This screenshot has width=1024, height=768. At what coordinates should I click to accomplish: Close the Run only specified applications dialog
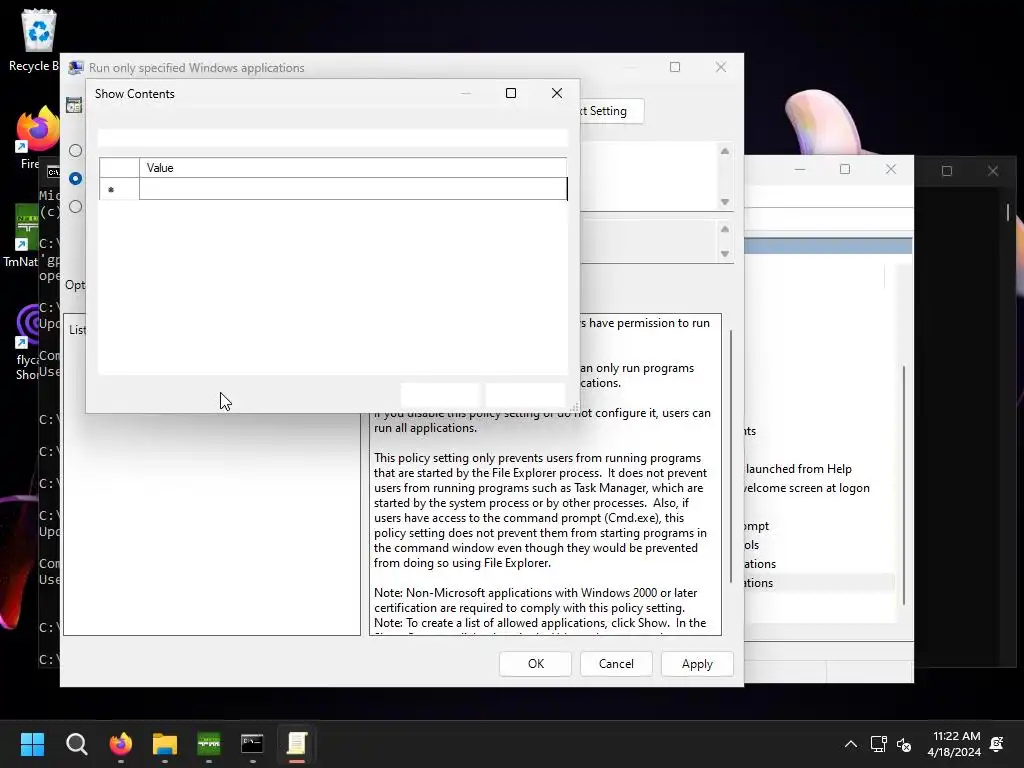[x=720, y=67]
